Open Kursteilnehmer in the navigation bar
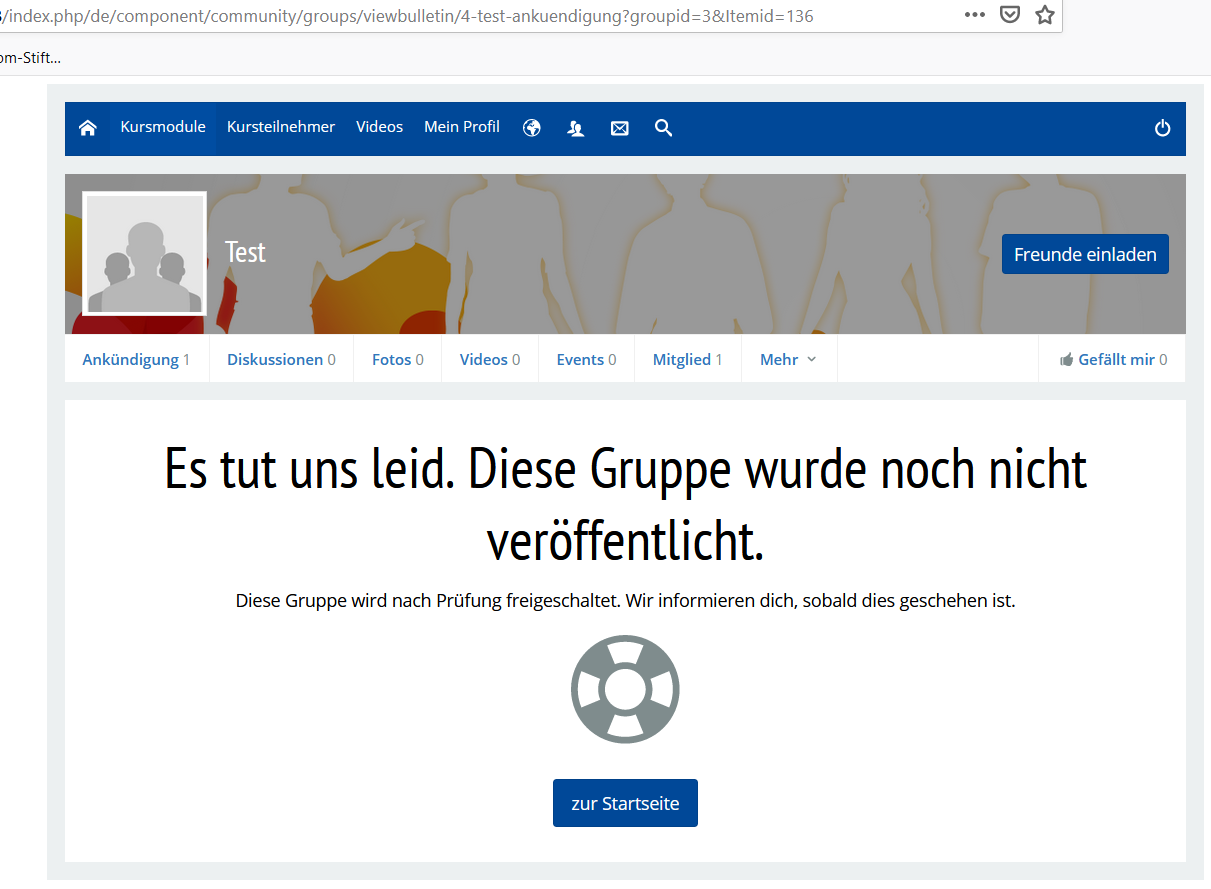The height and width of the screenshot is (889, 1211). tap(281, 127)
